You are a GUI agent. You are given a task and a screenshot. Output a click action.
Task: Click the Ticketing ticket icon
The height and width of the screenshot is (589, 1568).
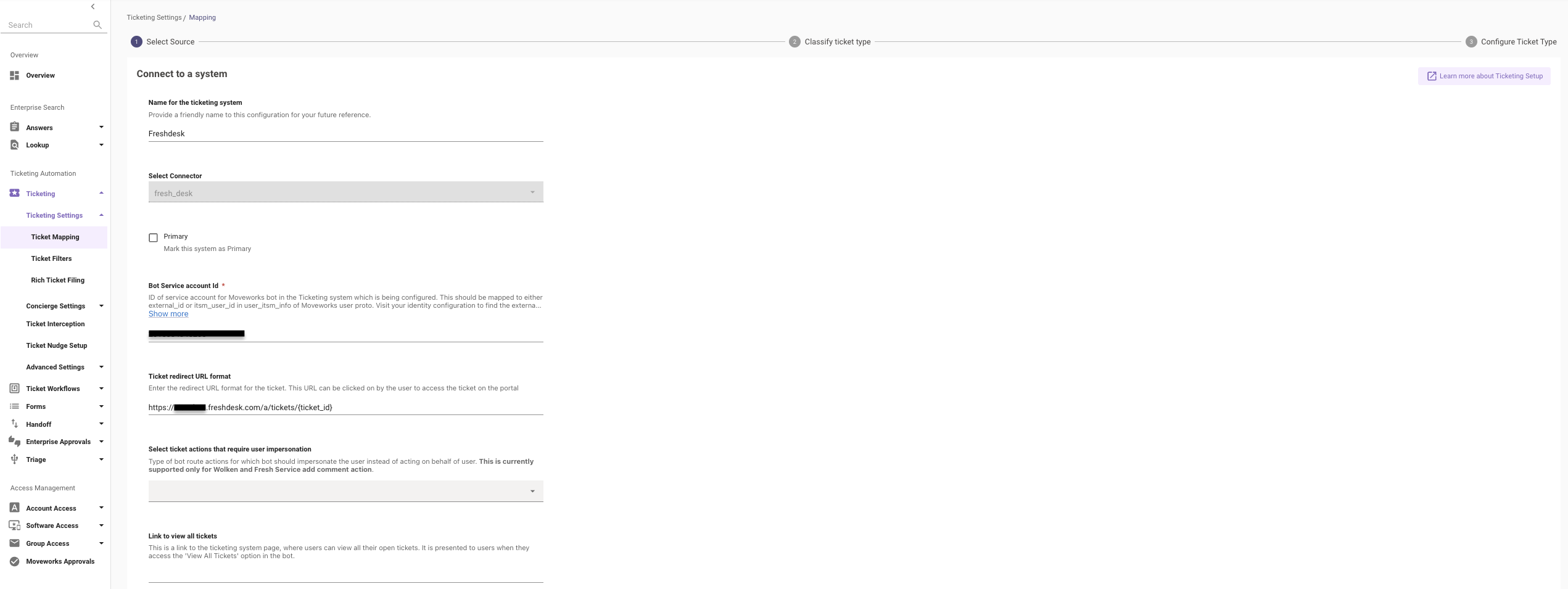coord(14,193)
